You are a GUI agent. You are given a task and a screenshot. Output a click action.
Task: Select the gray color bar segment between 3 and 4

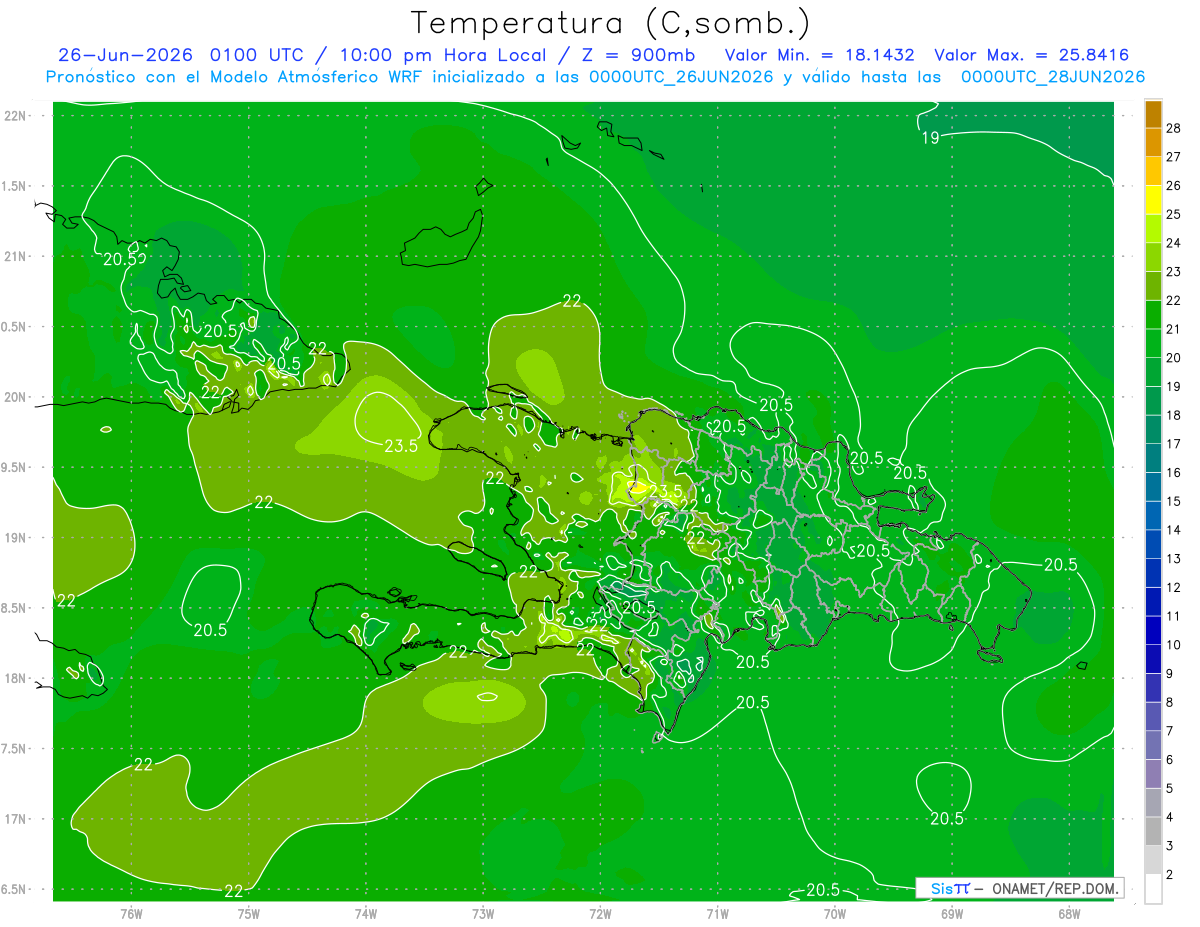tap(1153, 832)
